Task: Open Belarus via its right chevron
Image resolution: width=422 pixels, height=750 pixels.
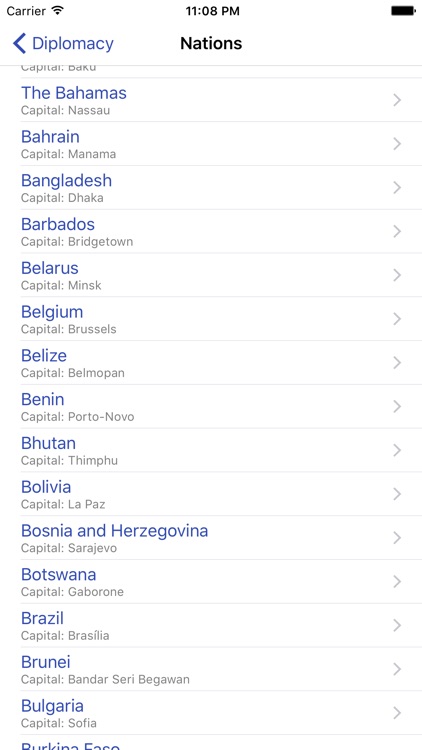Action: pyautogui.click(x=397, y=275)
